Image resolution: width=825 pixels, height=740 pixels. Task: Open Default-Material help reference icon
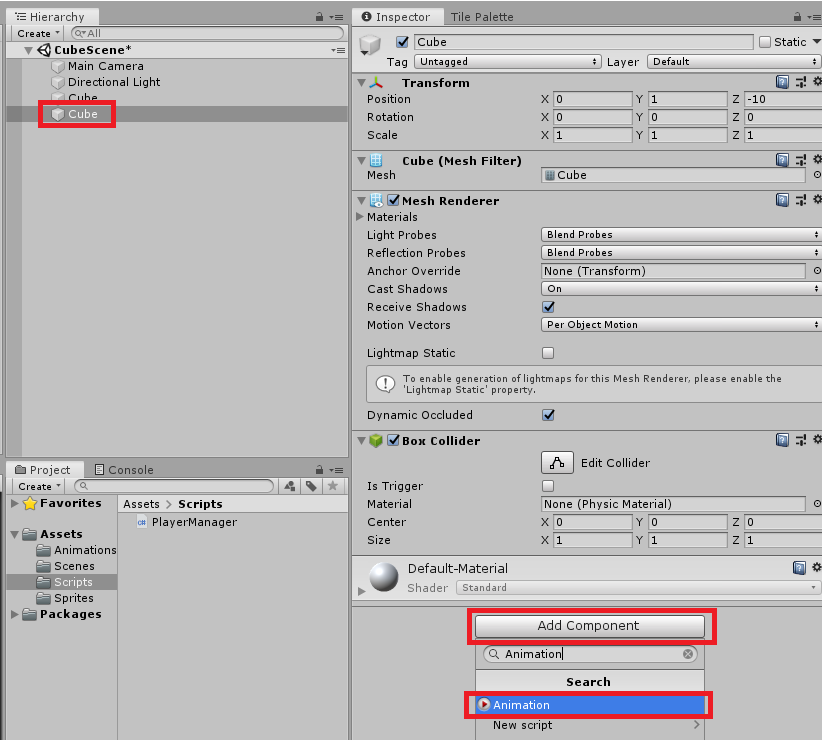tap(799, 567)
